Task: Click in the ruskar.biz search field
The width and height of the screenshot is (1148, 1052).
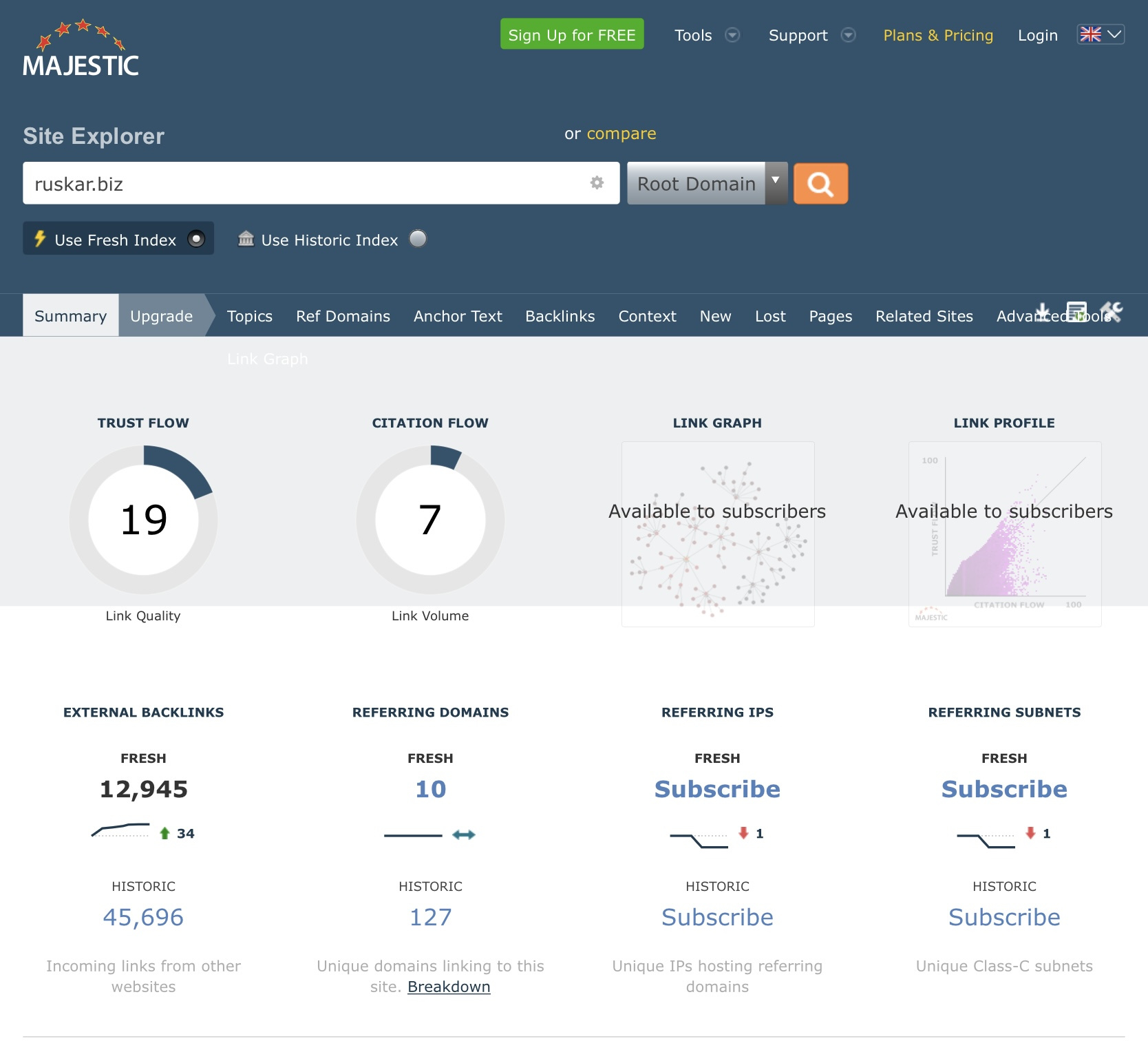Action: [x=321, y=183]
